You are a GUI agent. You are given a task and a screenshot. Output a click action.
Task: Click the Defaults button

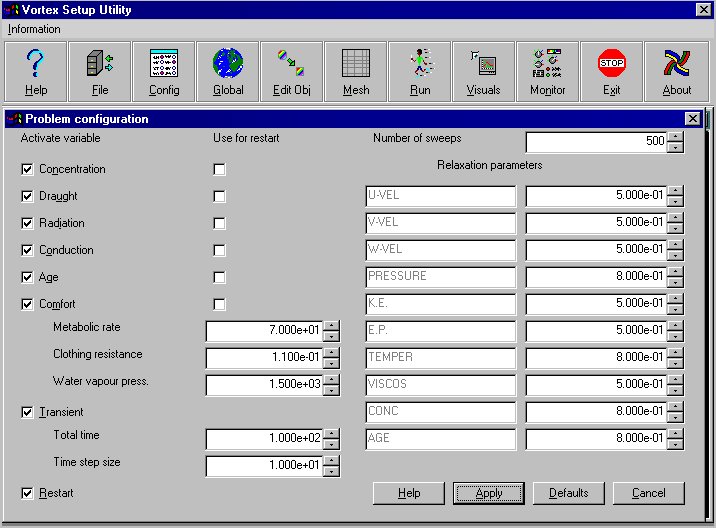[x=569, y=493]
